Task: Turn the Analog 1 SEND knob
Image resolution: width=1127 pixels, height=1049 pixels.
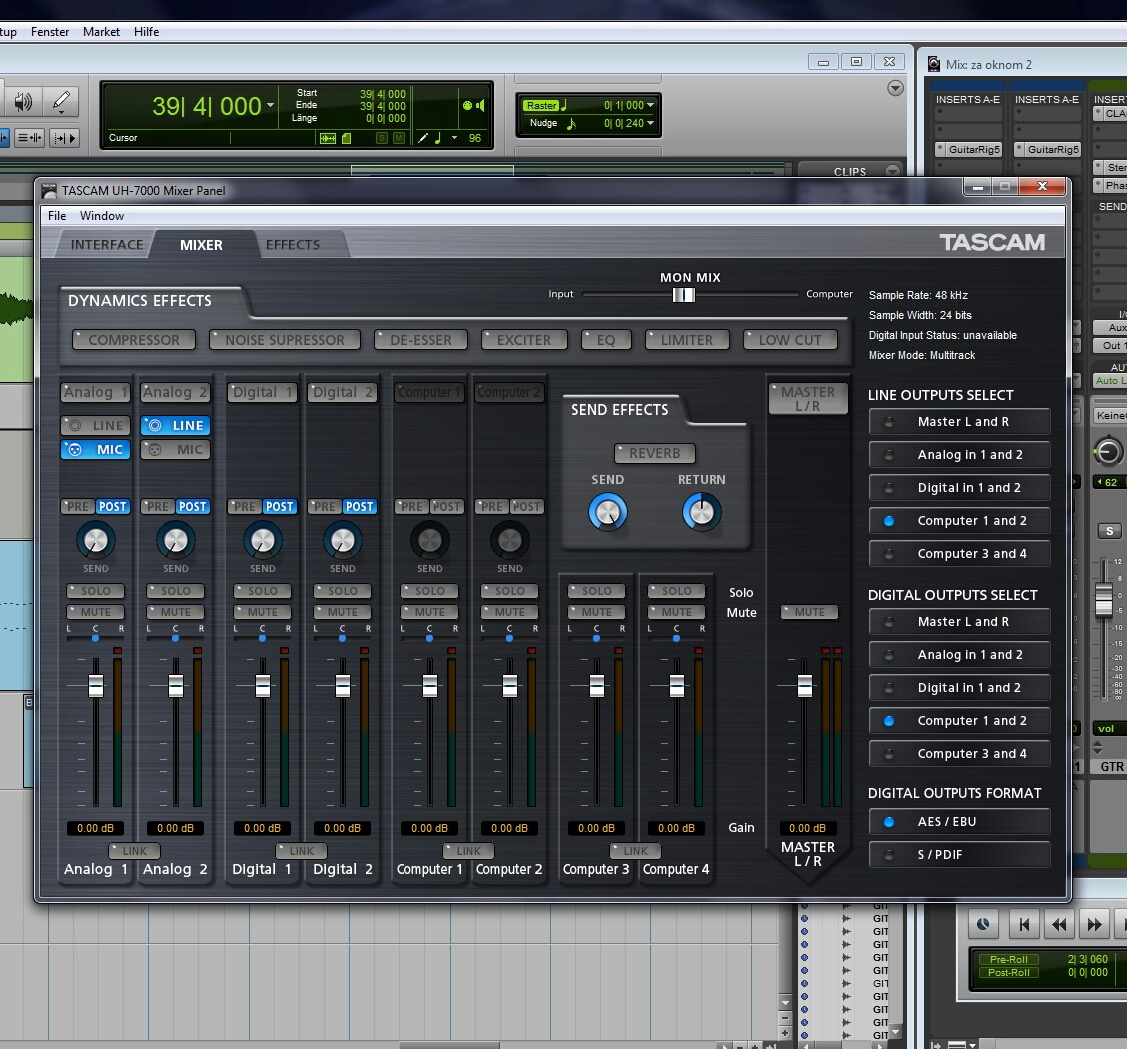Action: (x=96, y=541)
